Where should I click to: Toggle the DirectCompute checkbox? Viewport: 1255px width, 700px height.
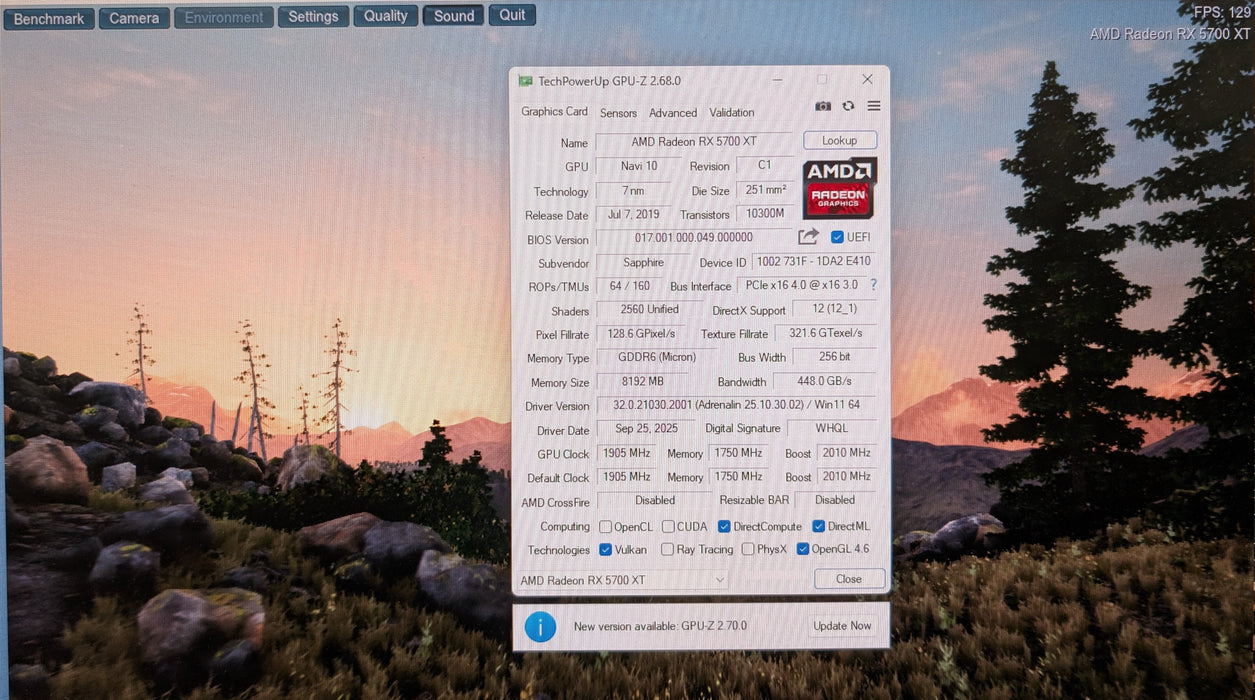click(x=724, y=527)
